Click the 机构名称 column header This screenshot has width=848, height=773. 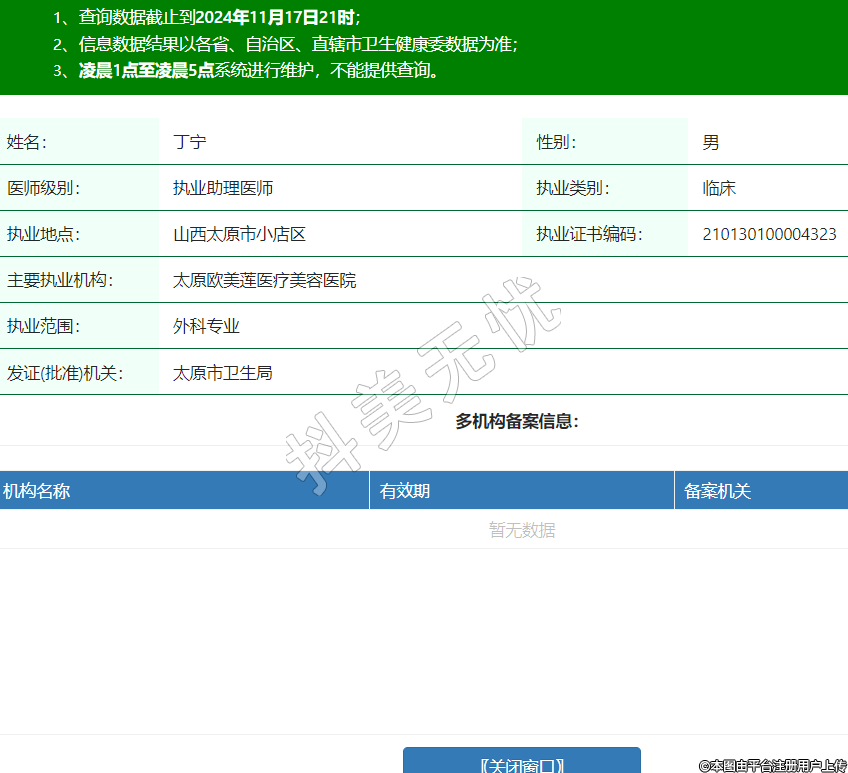[x=37, y=491]
